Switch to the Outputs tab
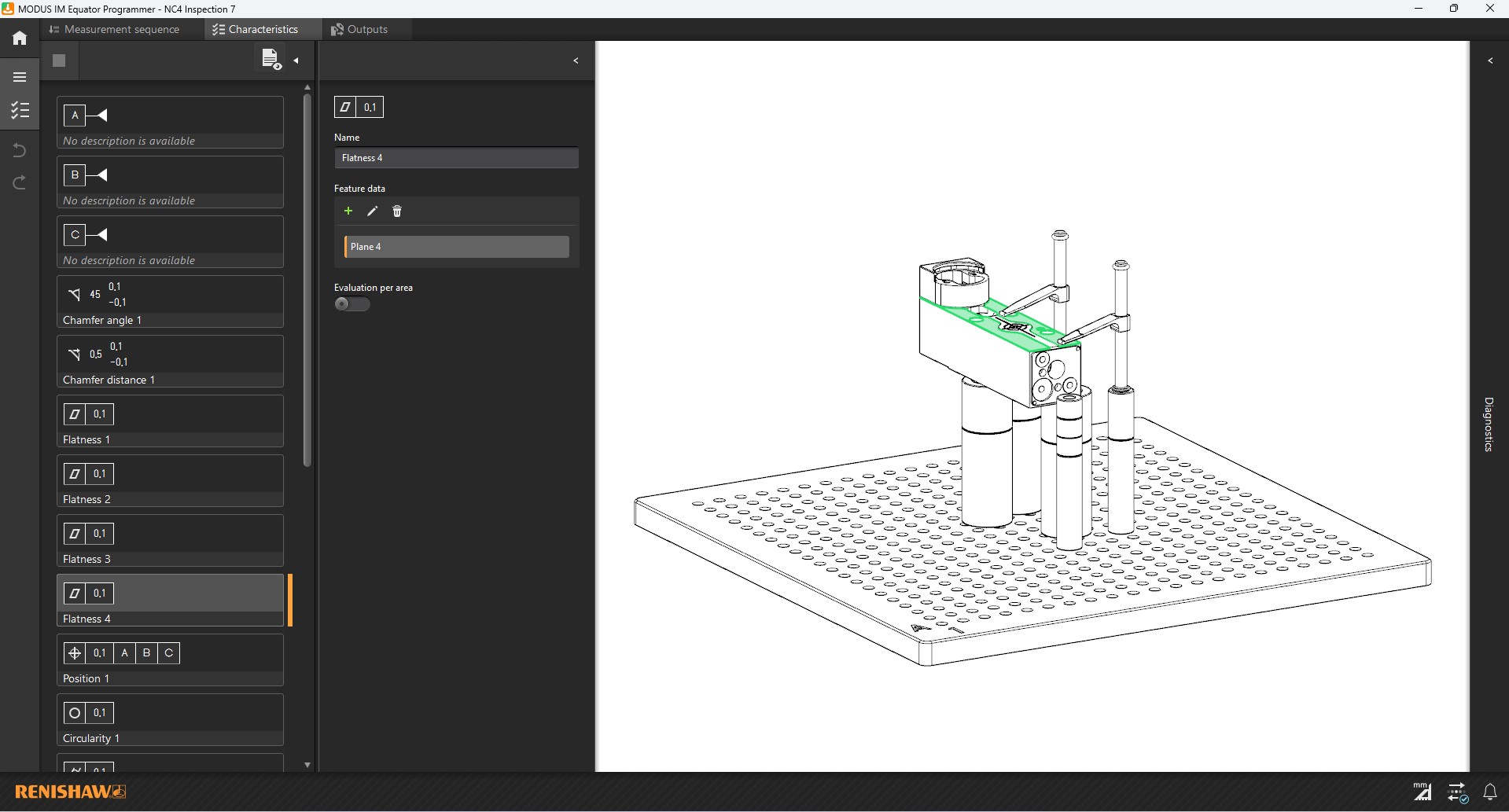 coord(359,29)
